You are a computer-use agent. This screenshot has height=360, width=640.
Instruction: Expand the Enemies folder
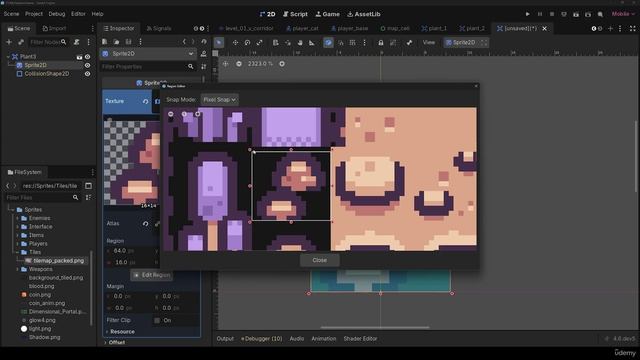tap(17, 218)
